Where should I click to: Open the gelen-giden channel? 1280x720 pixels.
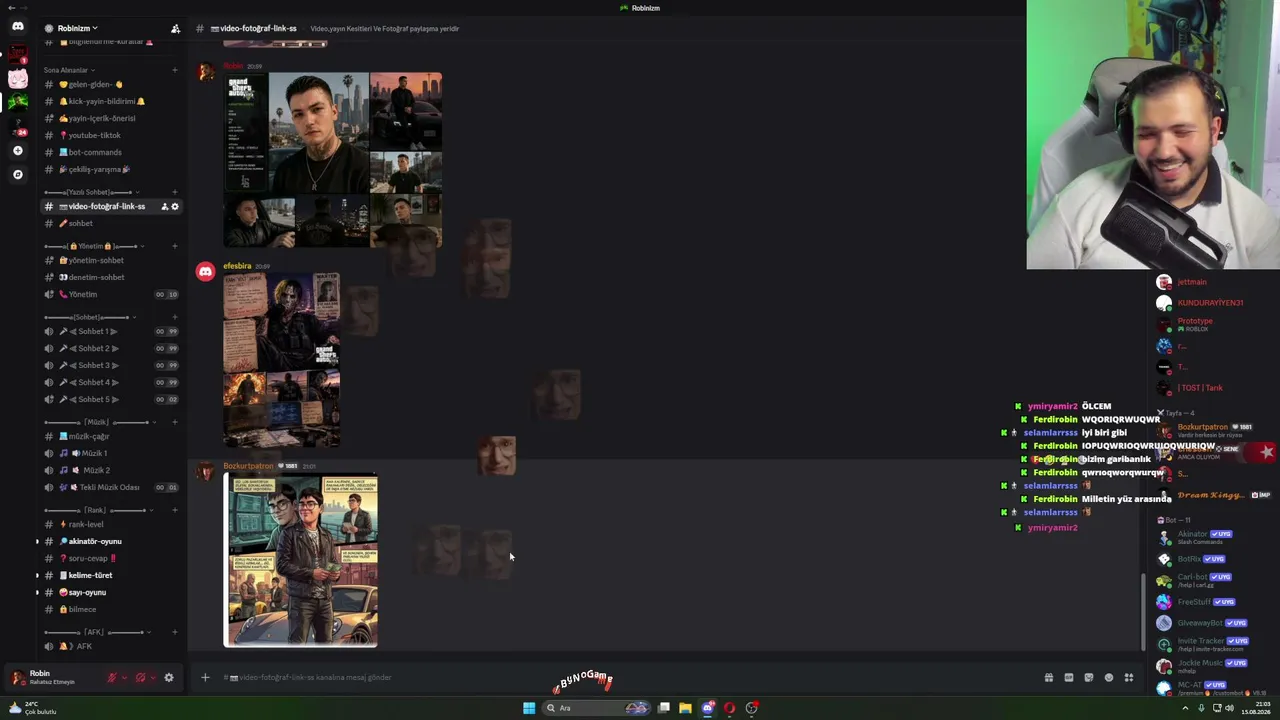pos(110,85)
